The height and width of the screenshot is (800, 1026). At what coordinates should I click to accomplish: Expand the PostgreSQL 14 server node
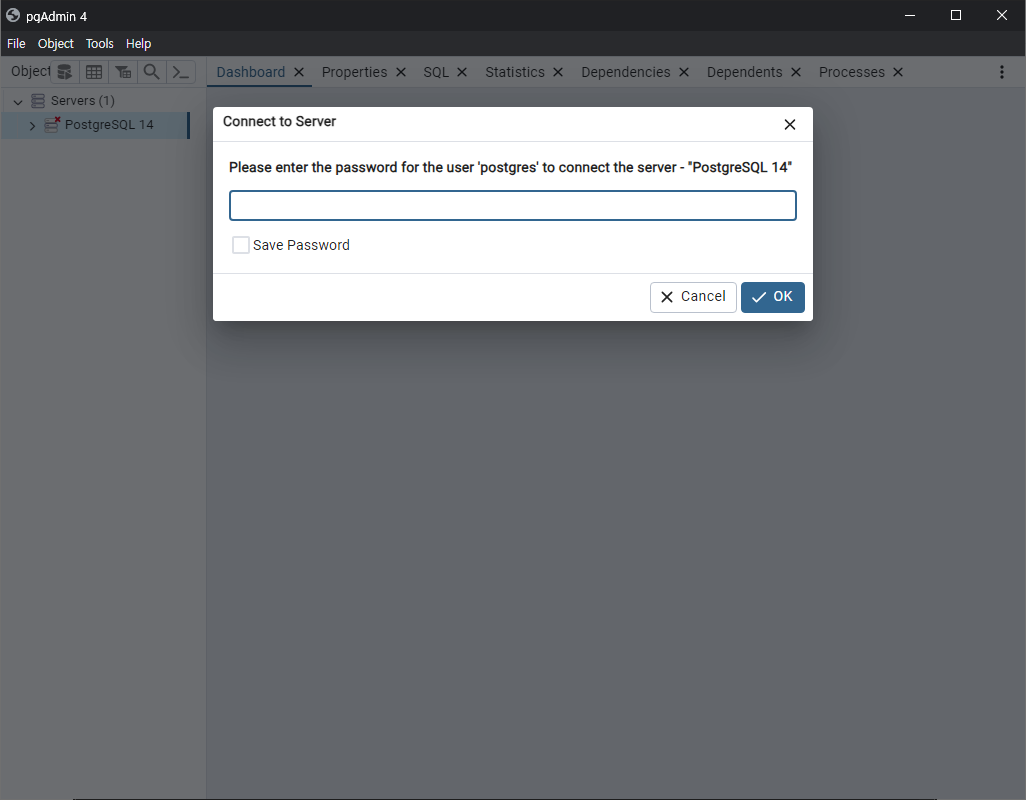[32, 126]
